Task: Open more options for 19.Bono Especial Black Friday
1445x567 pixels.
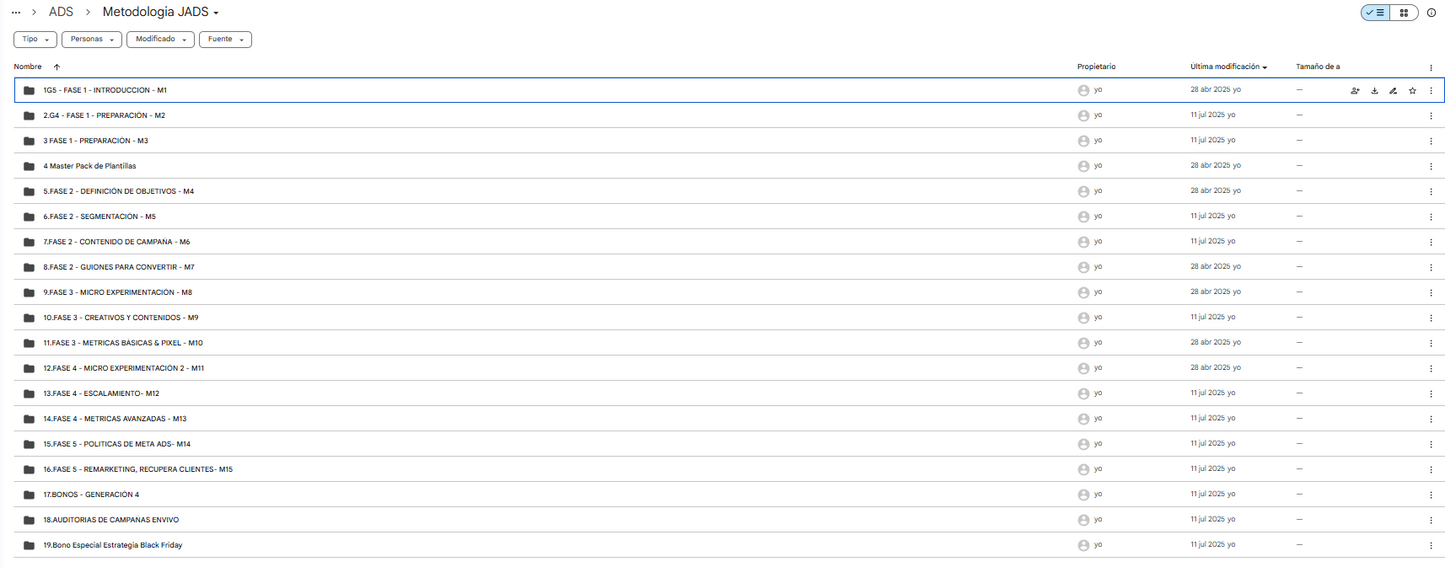Action: (x=1431, y=546)
